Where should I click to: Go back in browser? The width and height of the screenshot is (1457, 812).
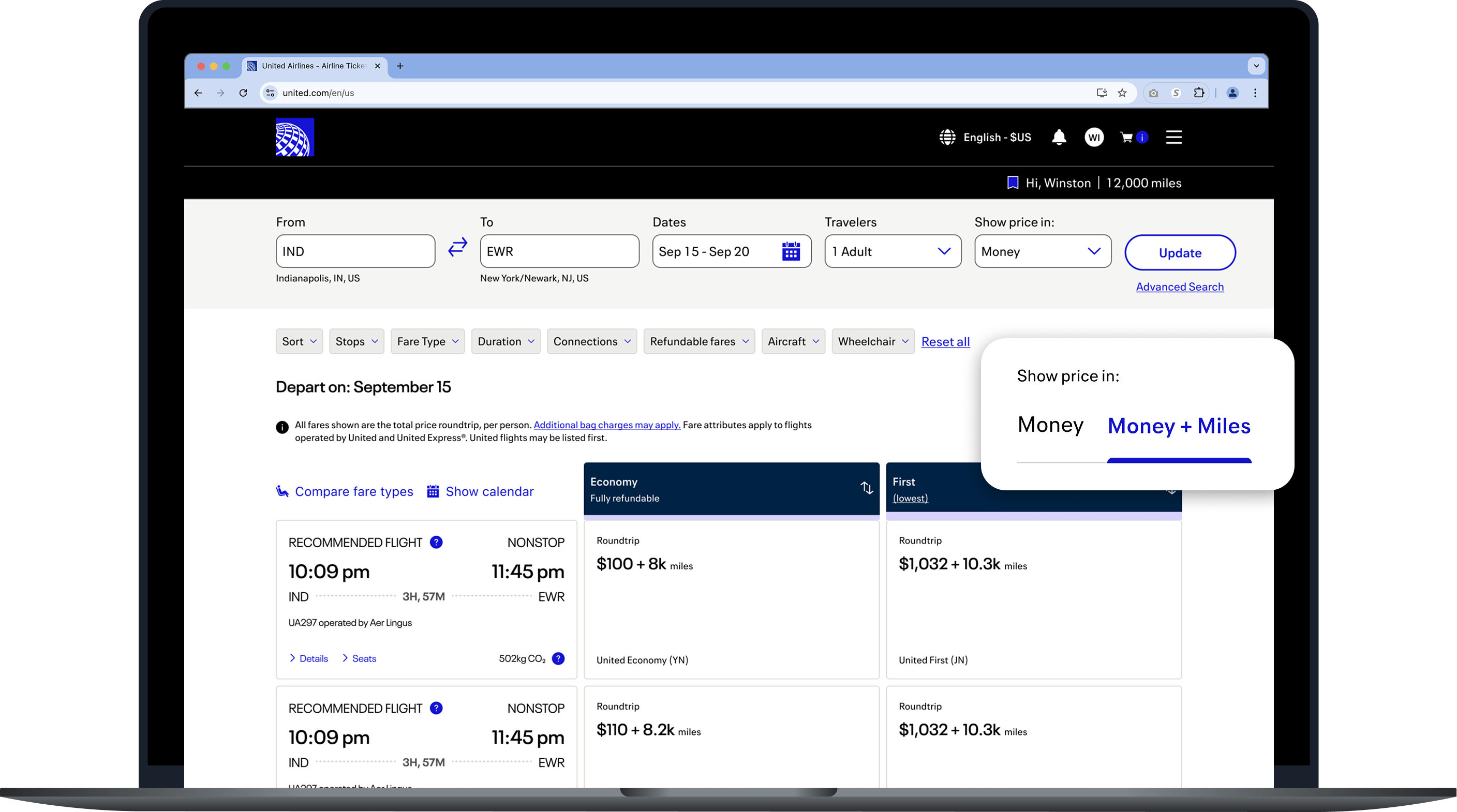point(198,93)
